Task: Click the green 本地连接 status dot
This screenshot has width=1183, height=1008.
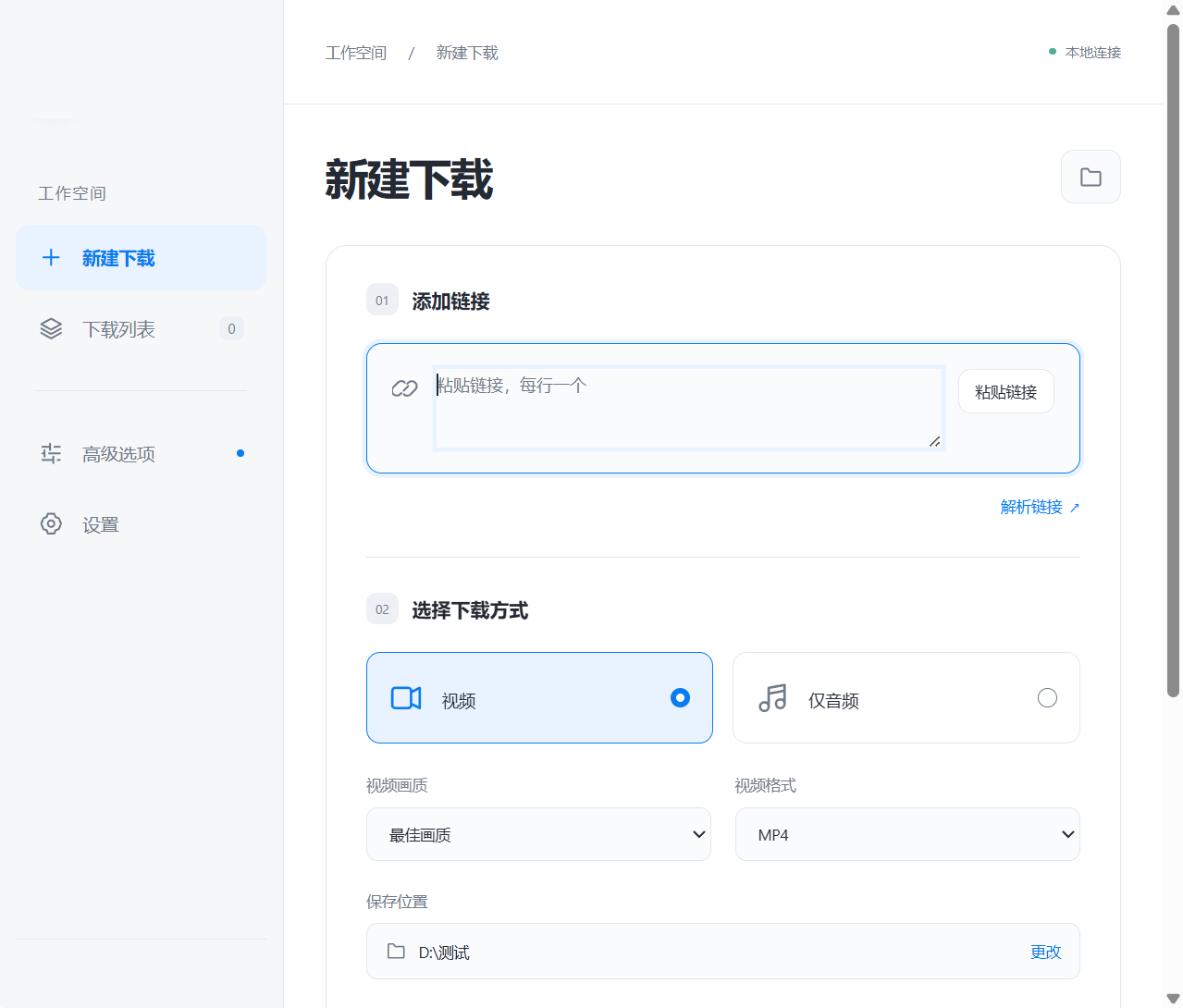Action: point(1053,52)
